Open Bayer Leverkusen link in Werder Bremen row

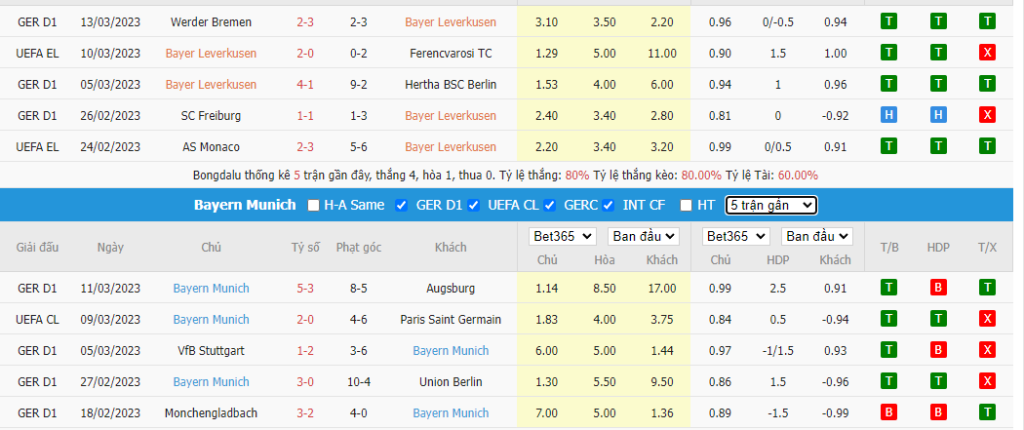click(451, 22)
